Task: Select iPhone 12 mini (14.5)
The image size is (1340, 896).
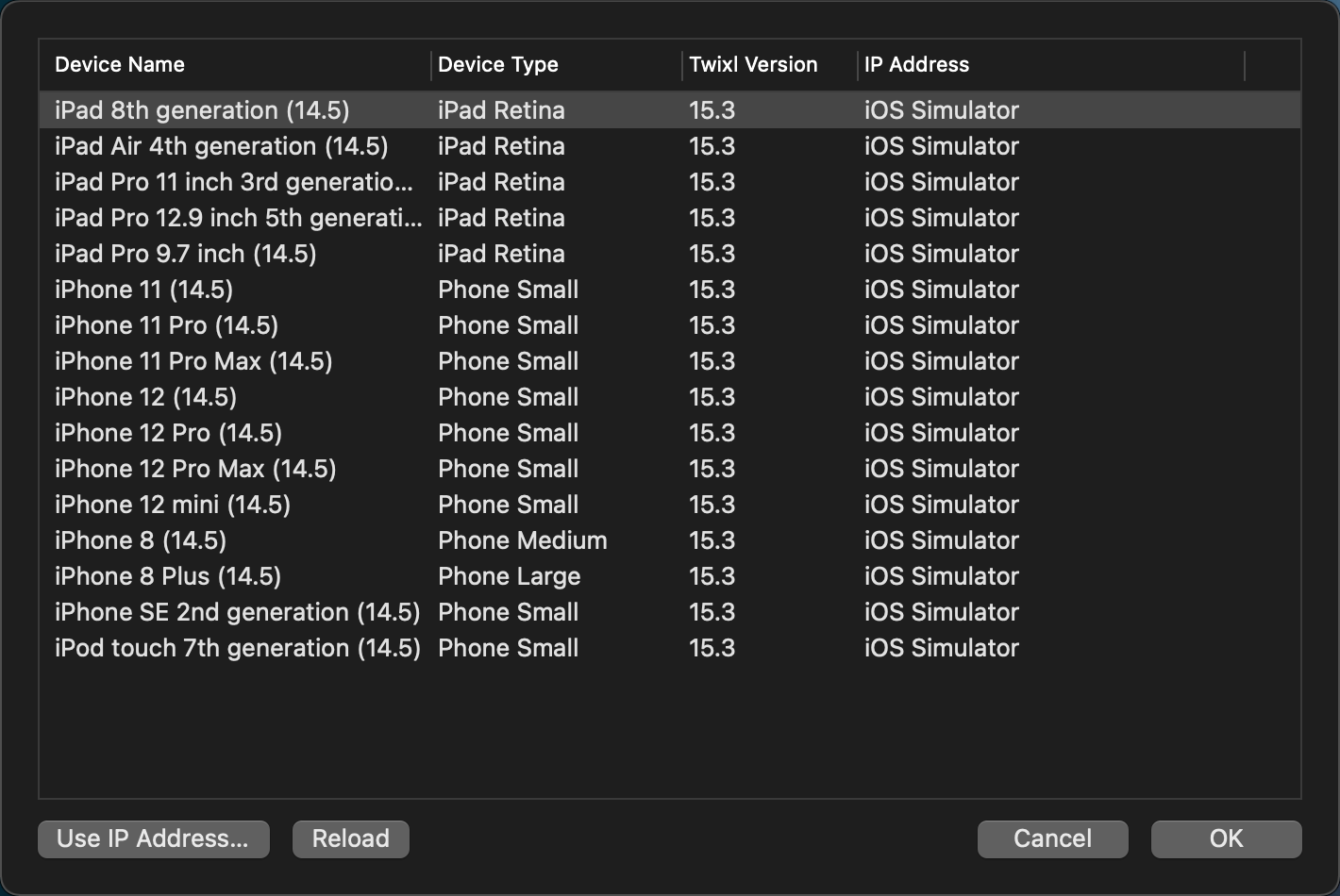Action: [670, 505]
